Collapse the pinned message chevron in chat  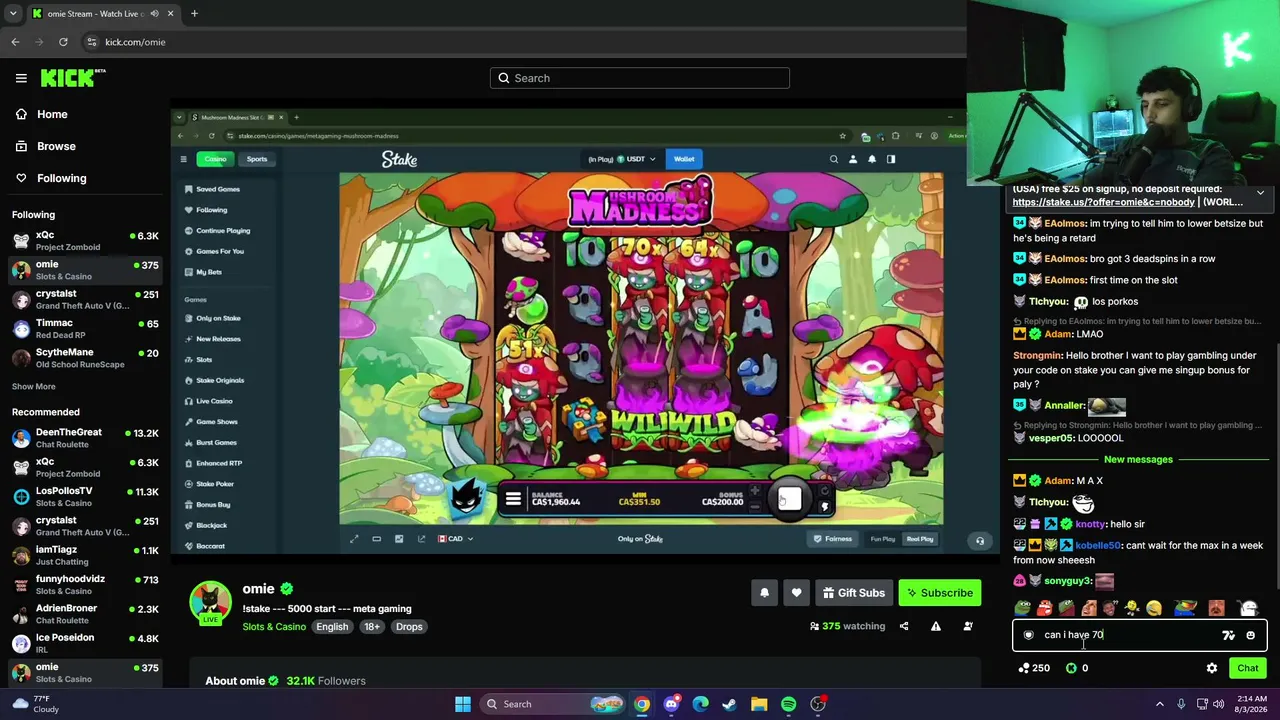click(1260, 193)
